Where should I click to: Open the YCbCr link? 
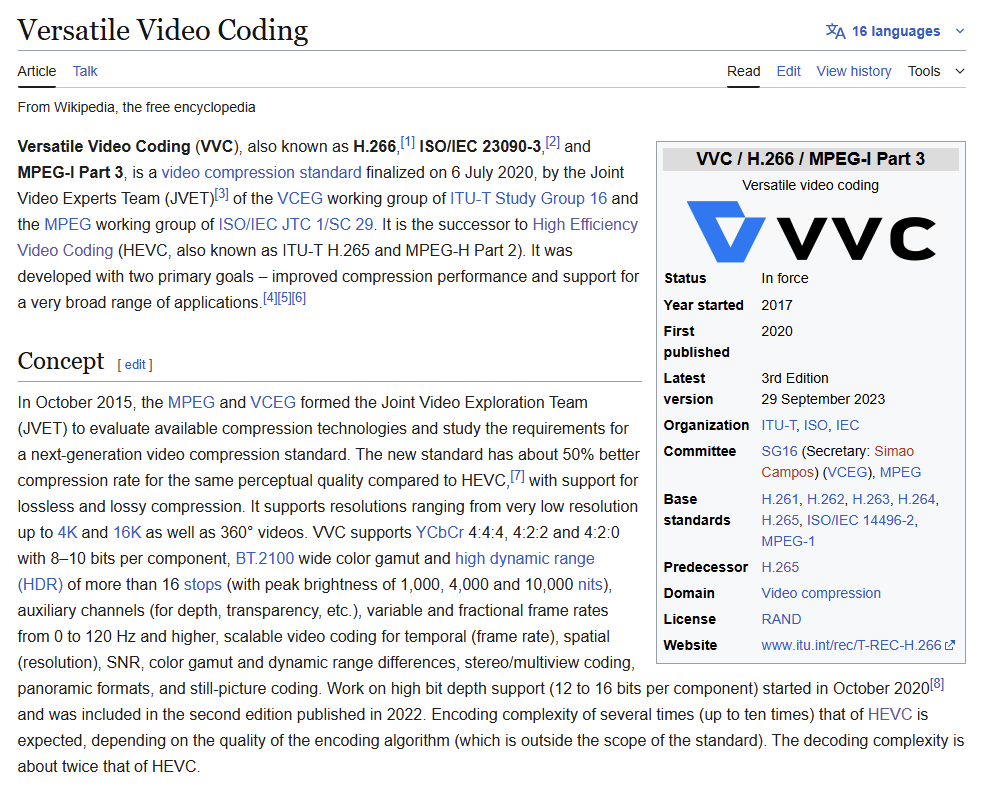(440, 533)
